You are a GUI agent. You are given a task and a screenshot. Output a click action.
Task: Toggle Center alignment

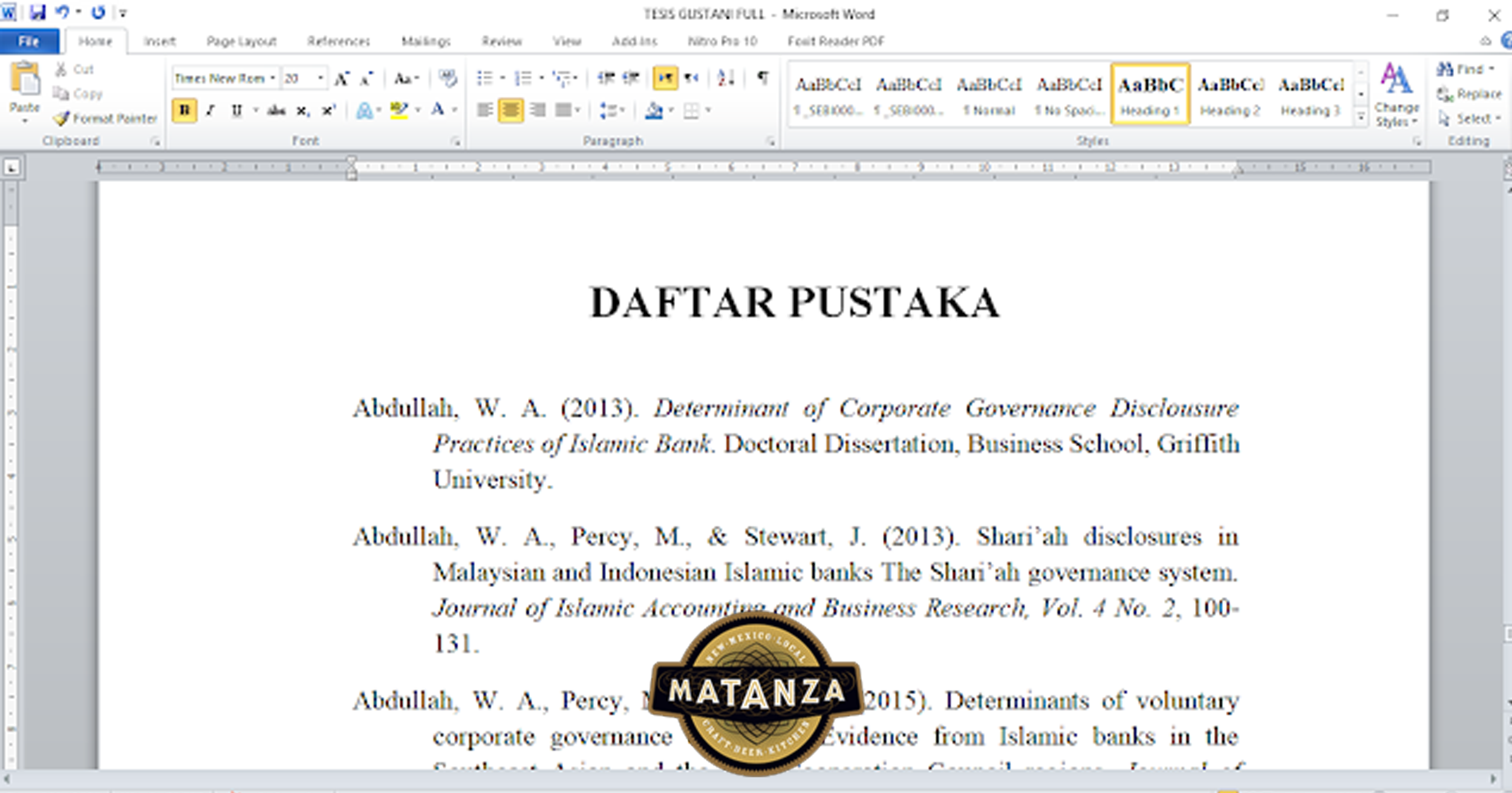point(511,110)
